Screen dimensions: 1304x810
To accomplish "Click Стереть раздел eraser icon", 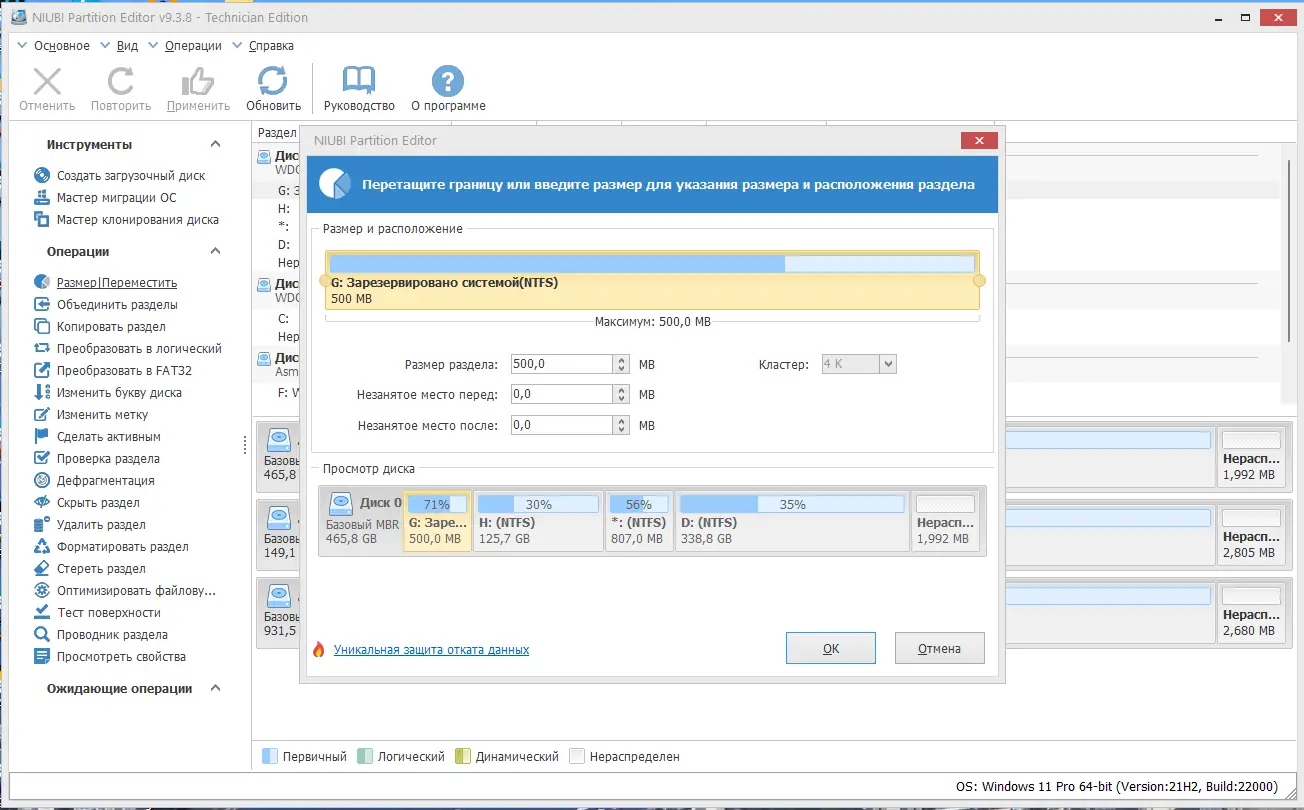I will 42,568.
